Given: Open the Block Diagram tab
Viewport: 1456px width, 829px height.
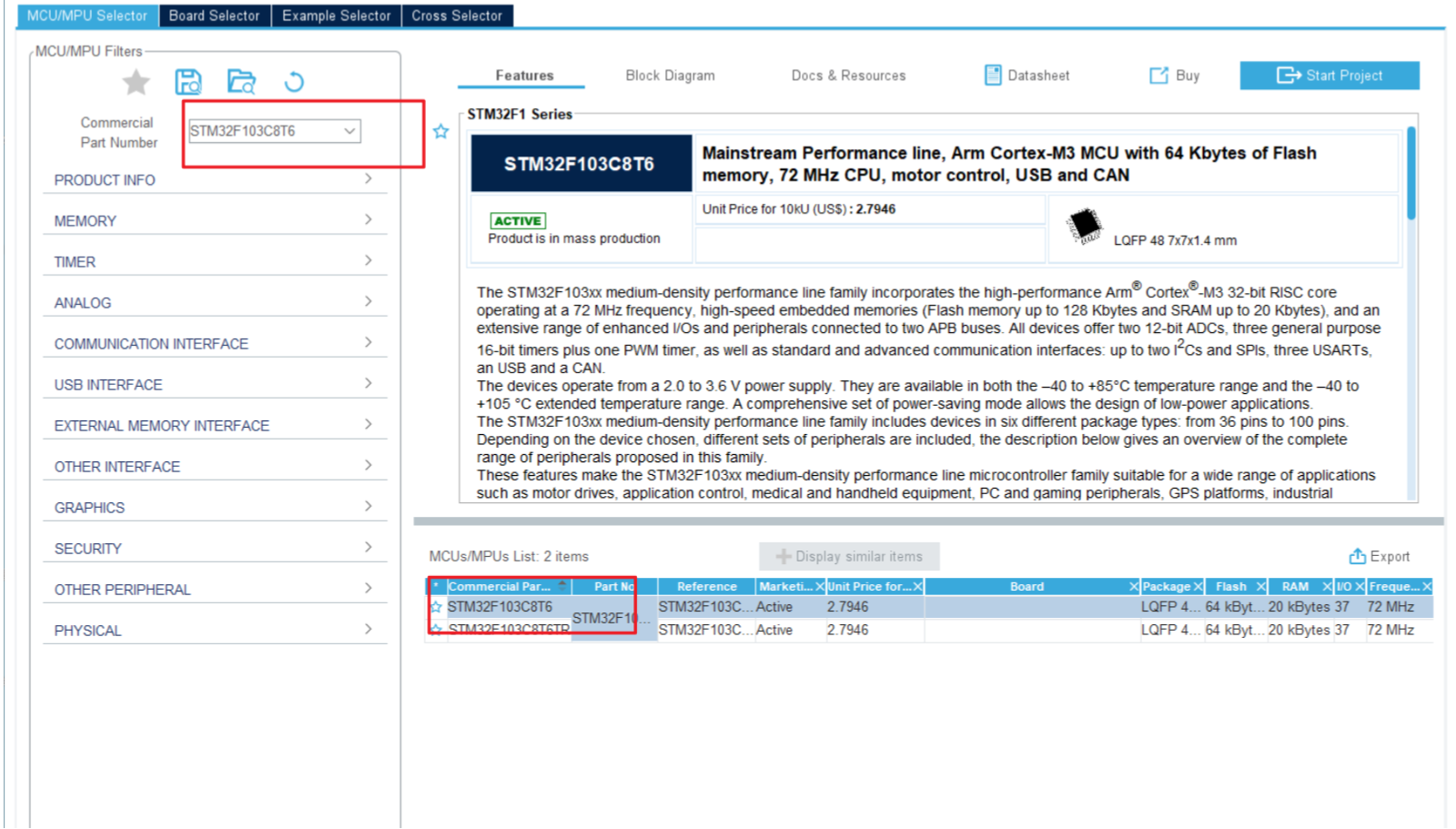Looking at the screenshot, I should (x=670, y=76).
